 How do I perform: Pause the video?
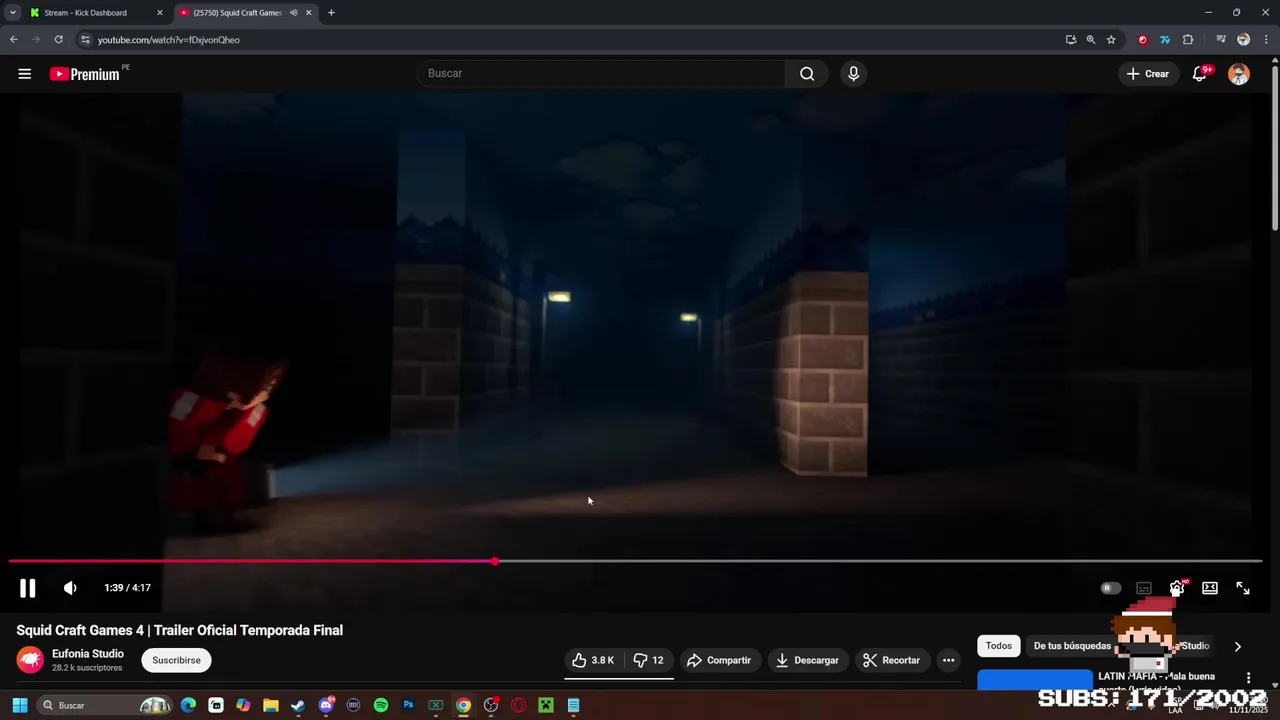[28, 588]
